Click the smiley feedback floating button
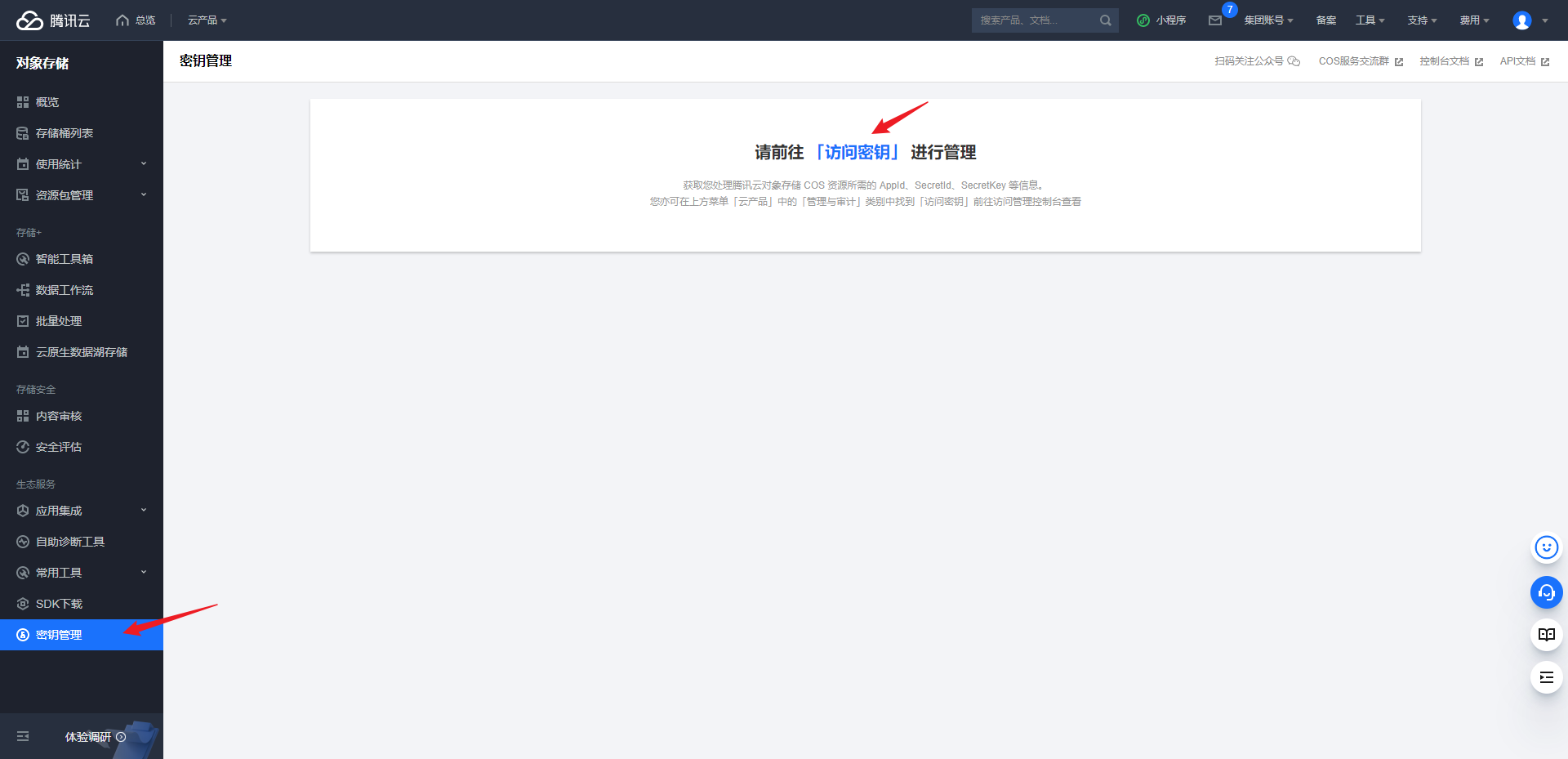The height and width of the screenshot is (759, 1568). (1546, 547)
